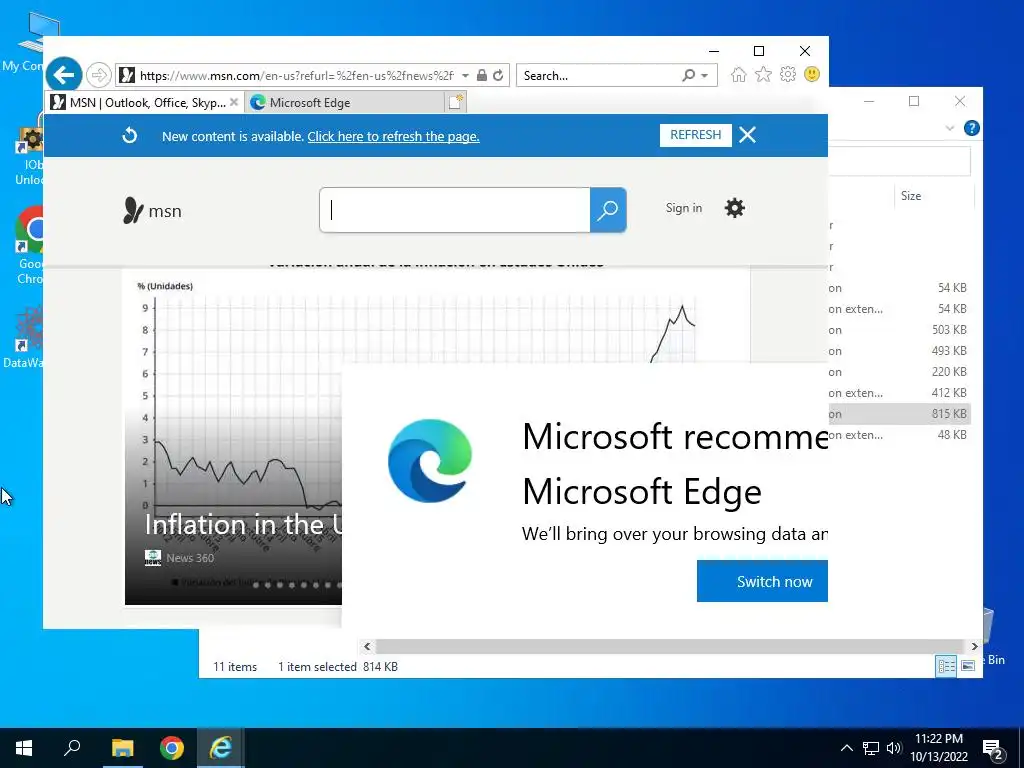Click the MSN web search input box
Image resolution: width=1024 pixels, height=768 pixels.
click(x=455, y=210)
